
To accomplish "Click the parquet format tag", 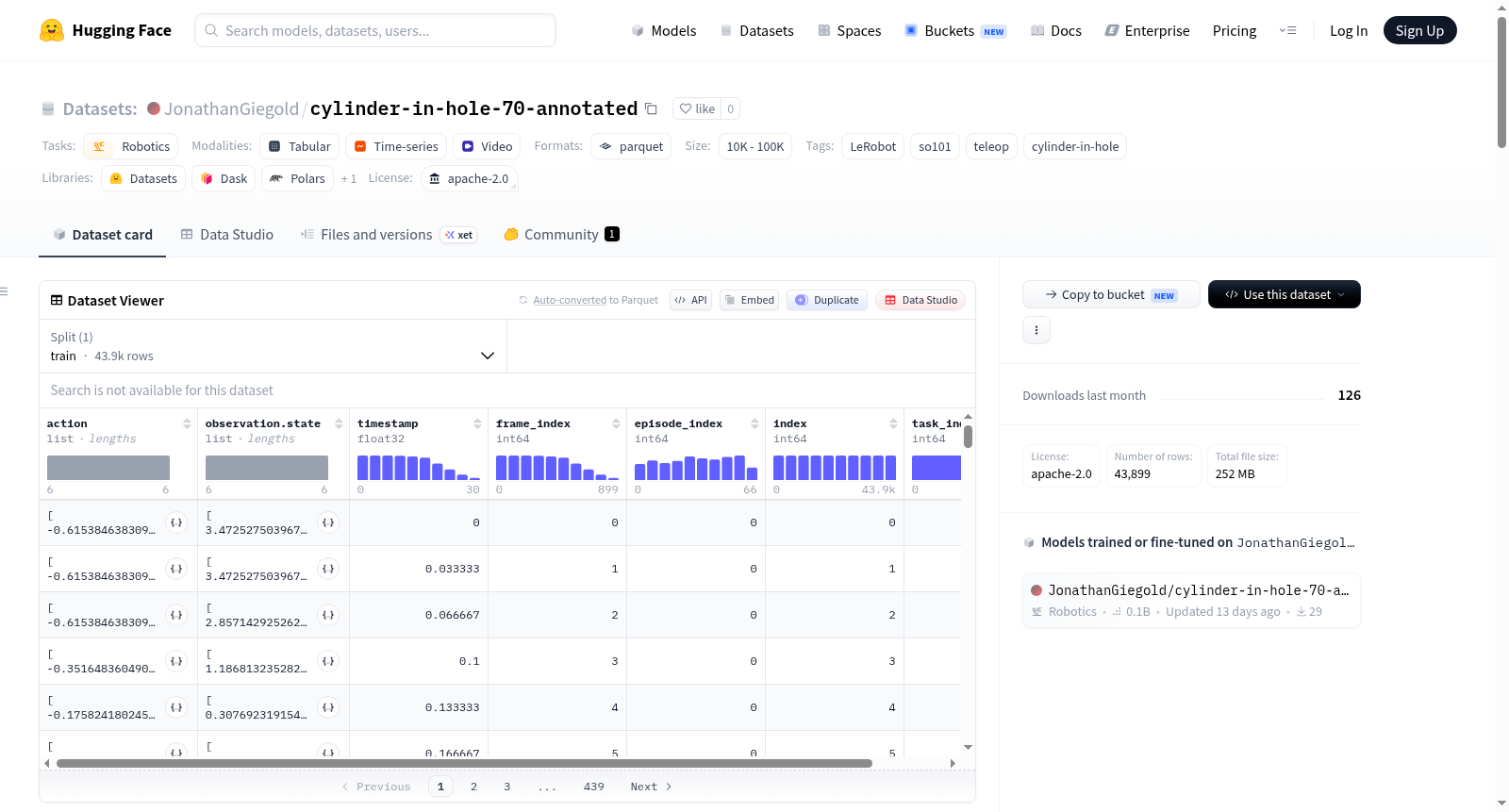I will pos(631,146).
